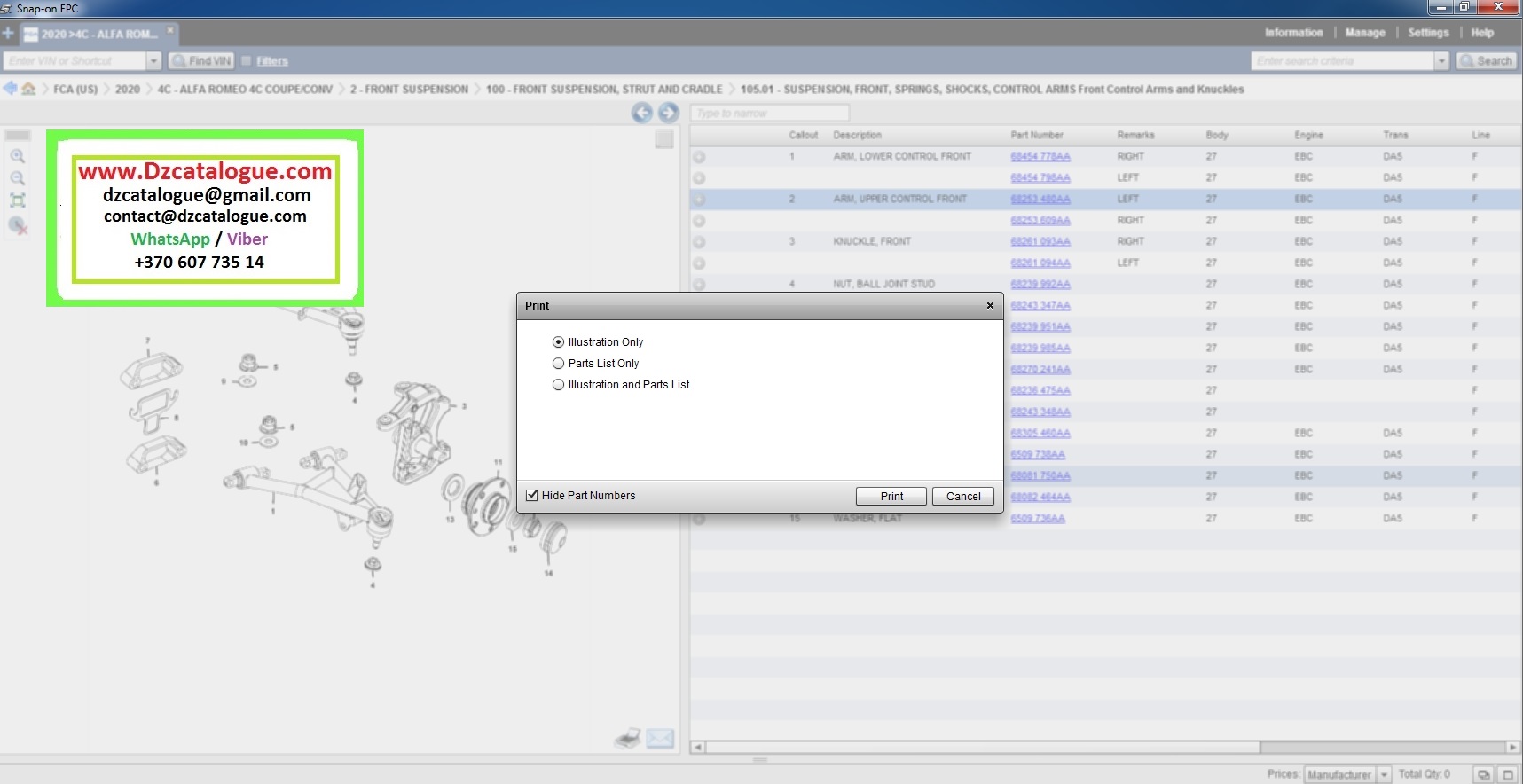Show next illustration with right arrow
This screenshot has height=784, width=1523.
click(x=669, y=113)
